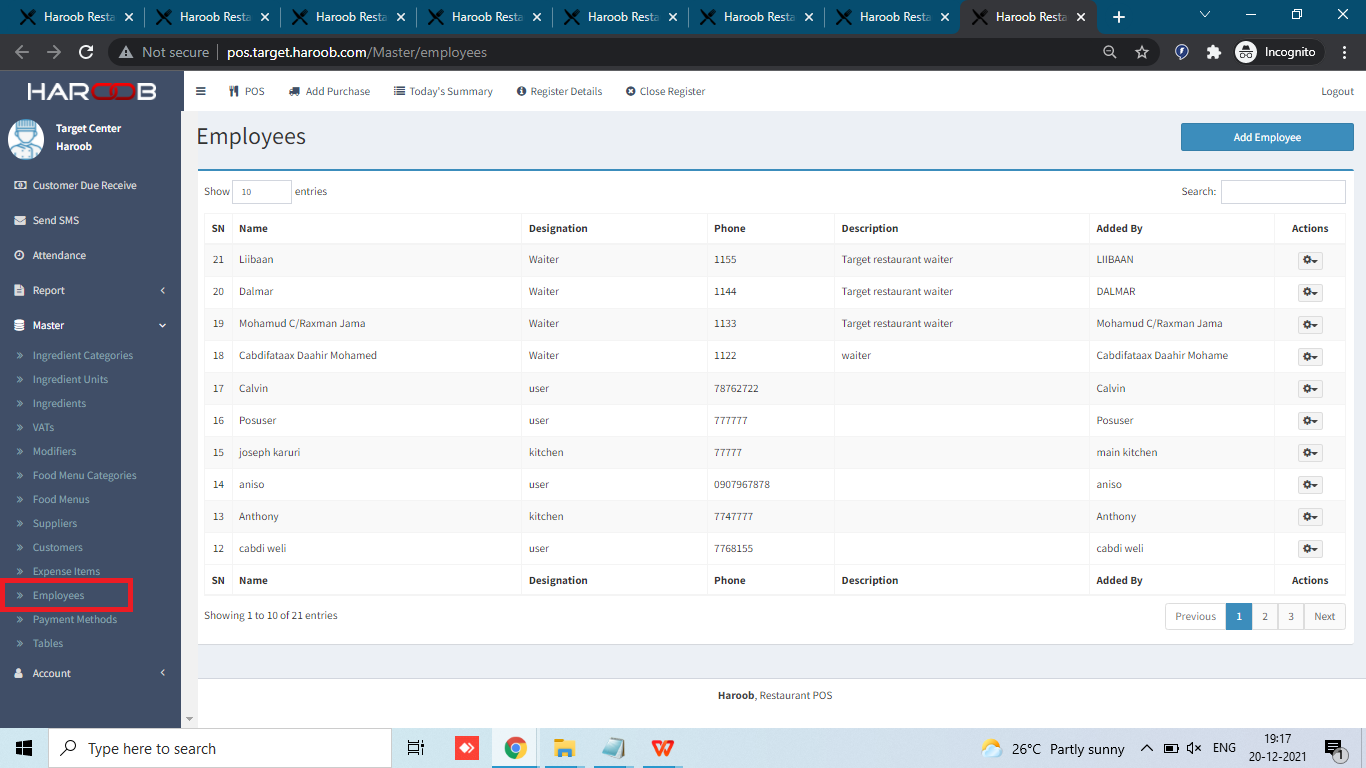Open actions gear for Mohamud C/Raxman Jama

point(1310,324)
